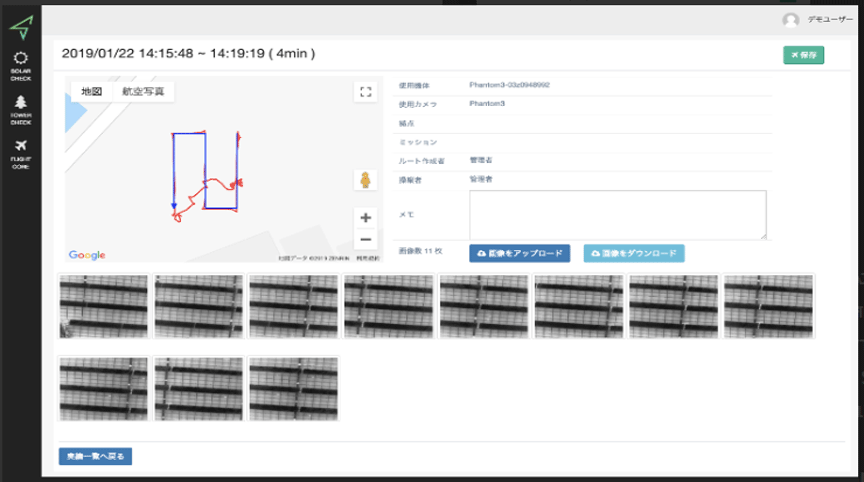Return to list via 実績一覧へ戻る button
The width and height of the screenshot is (864, 482).
tap(95, 457)
